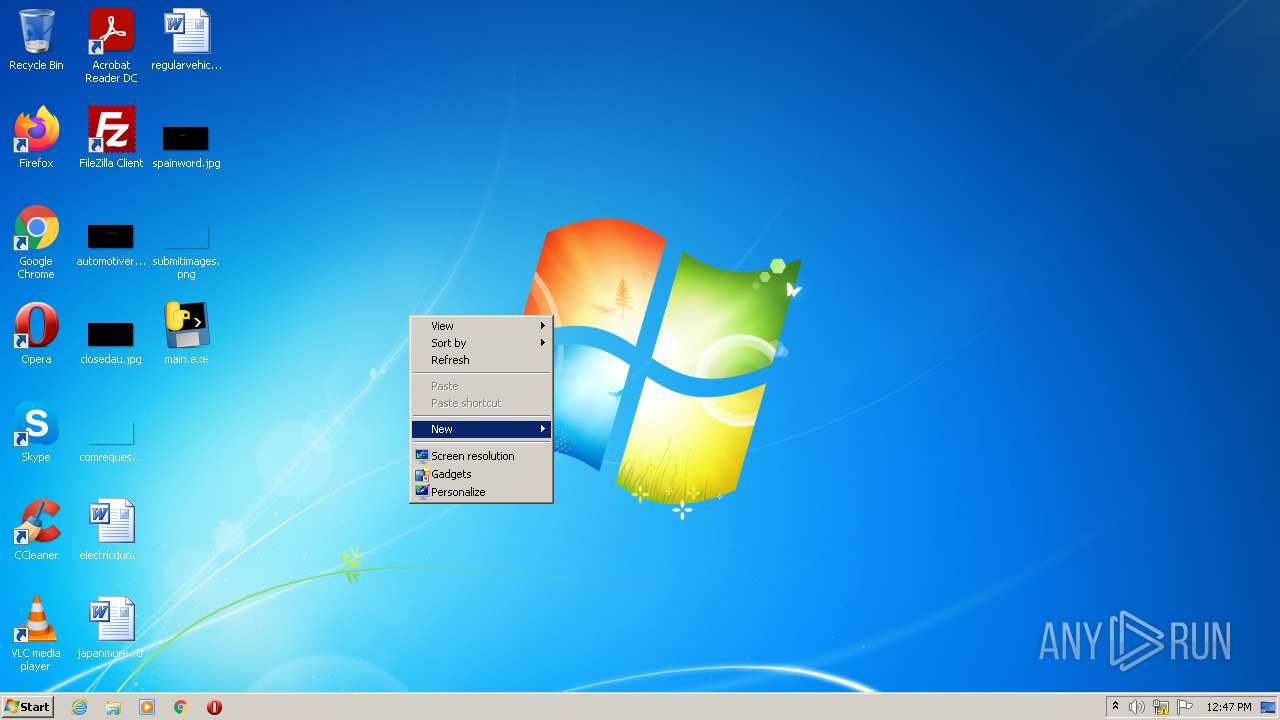Expand the Sort by submenu
Image resolution: width=1280 pixels, height=720 pixels.
coord(481,343)
